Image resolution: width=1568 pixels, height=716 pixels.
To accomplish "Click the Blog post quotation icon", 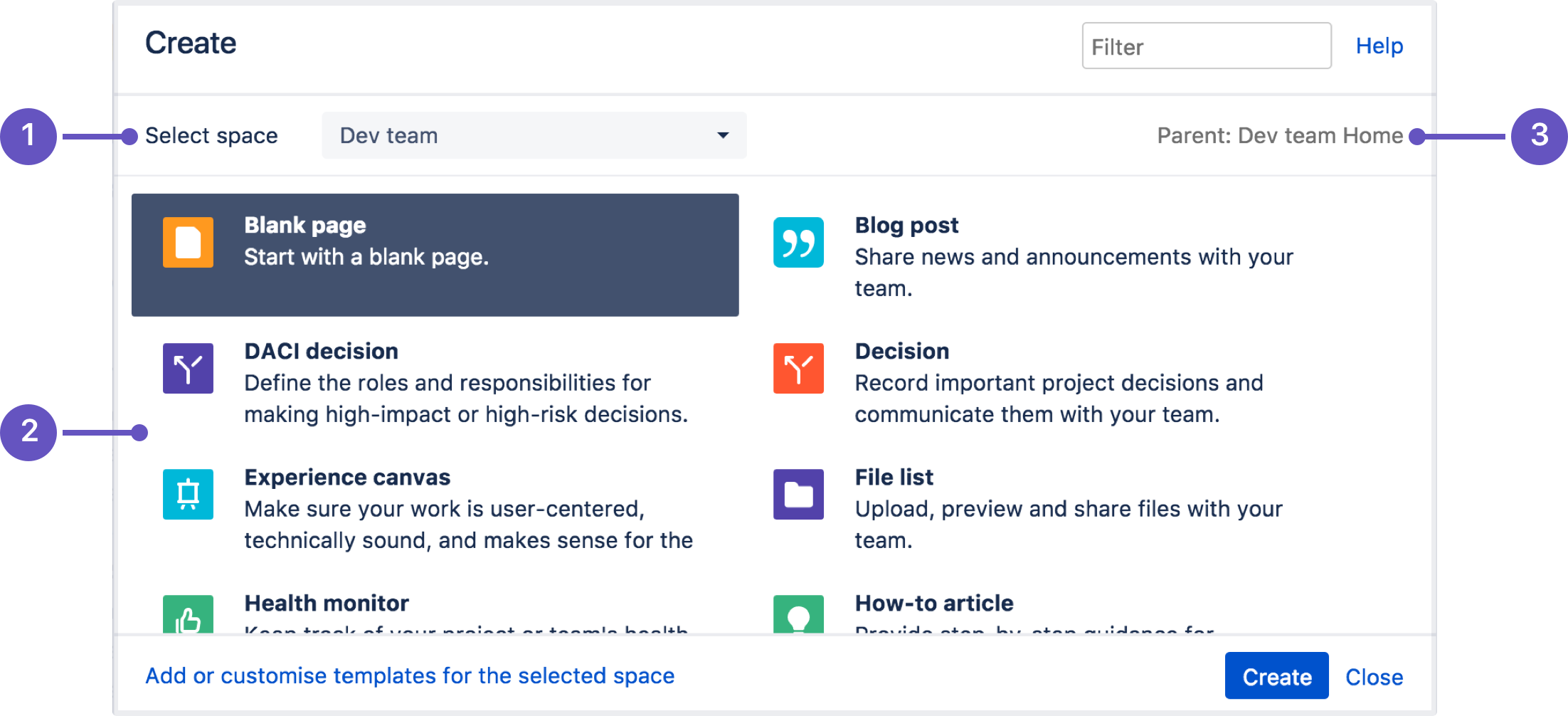I will pyautogui.click(x=798, y=242).
